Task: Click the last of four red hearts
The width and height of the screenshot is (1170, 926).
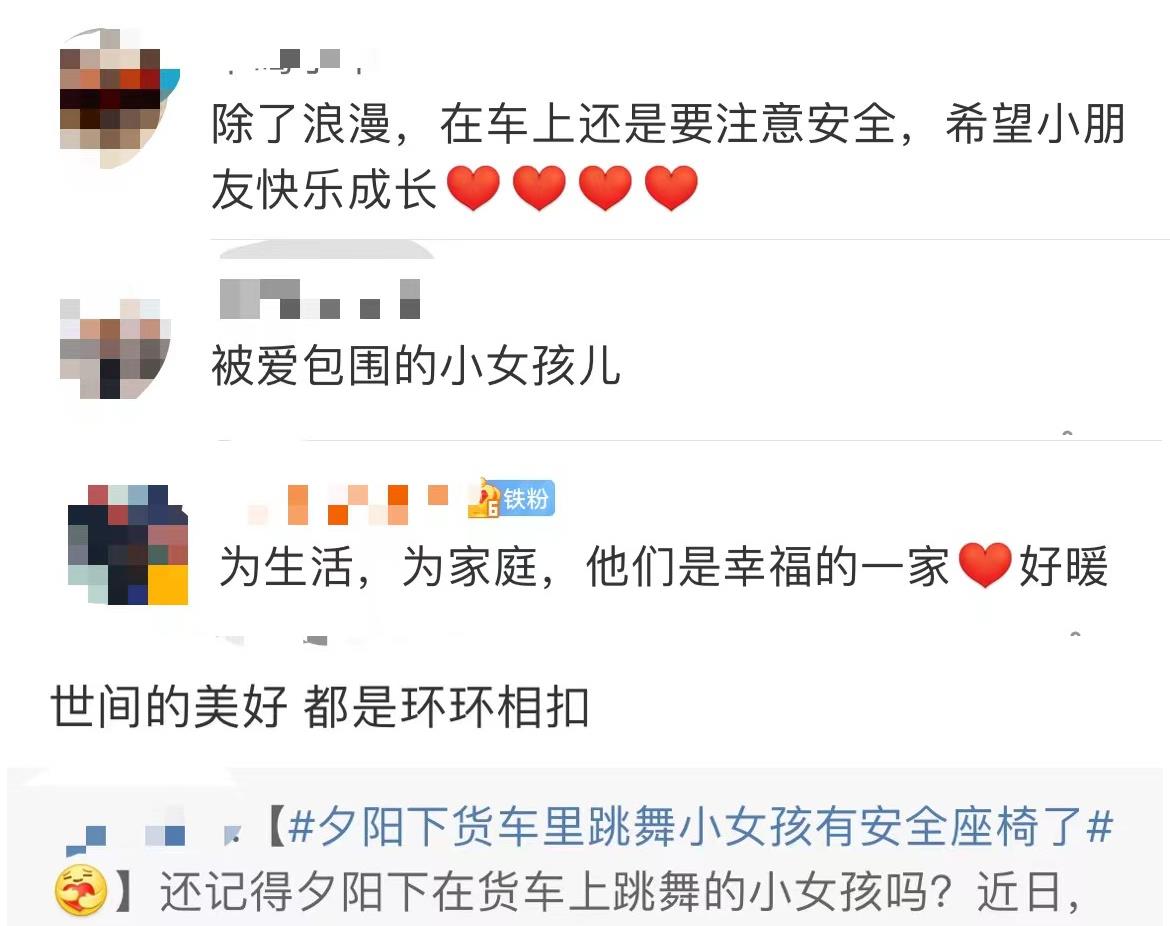Action: [x=671, y=188]
